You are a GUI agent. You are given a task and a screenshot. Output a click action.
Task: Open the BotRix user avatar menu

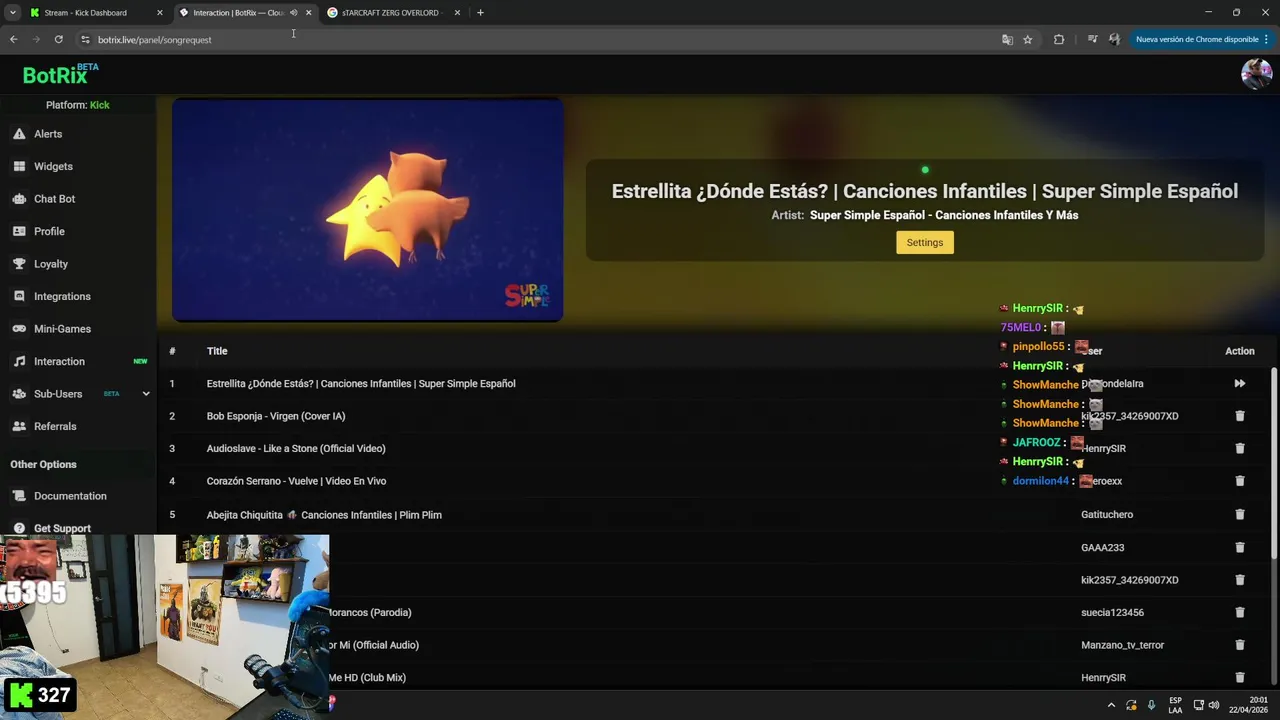click(x=1256, y=74)
